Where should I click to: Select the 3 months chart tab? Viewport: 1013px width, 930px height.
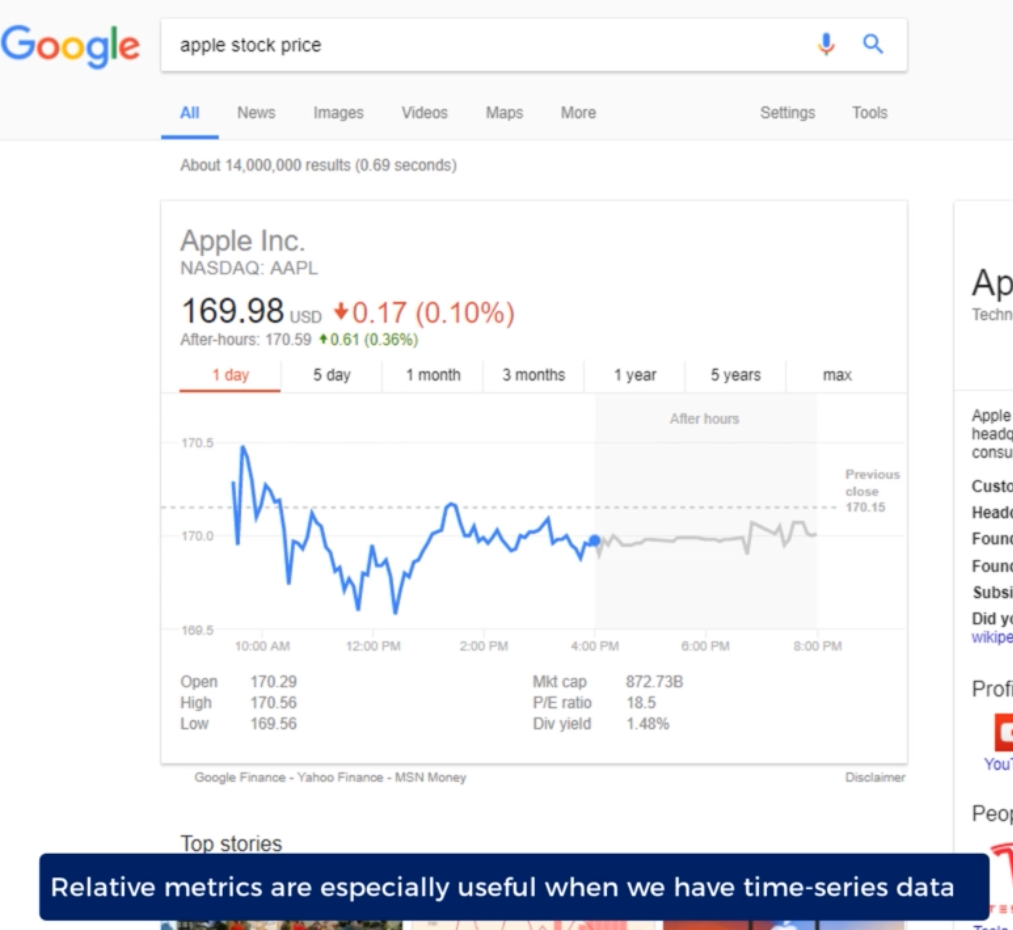pos(533,375)
